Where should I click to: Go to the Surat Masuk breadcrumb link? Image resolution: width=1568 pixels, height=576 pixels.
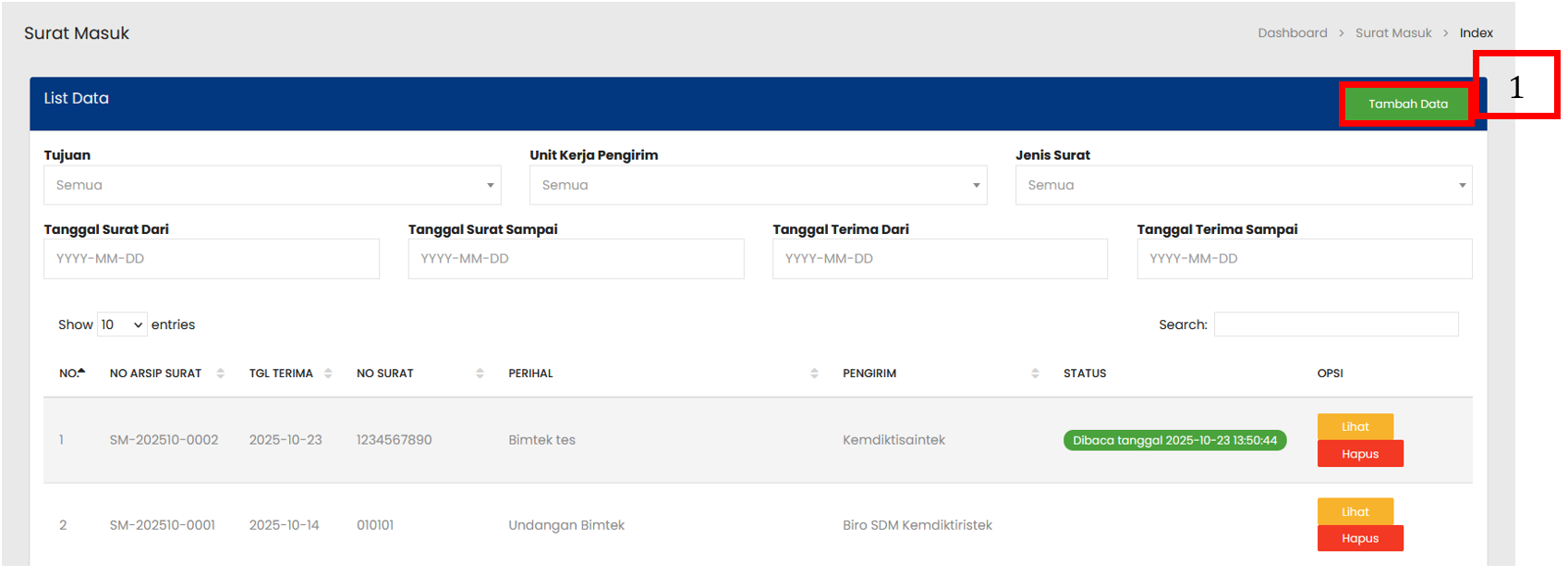[1392, 33]
